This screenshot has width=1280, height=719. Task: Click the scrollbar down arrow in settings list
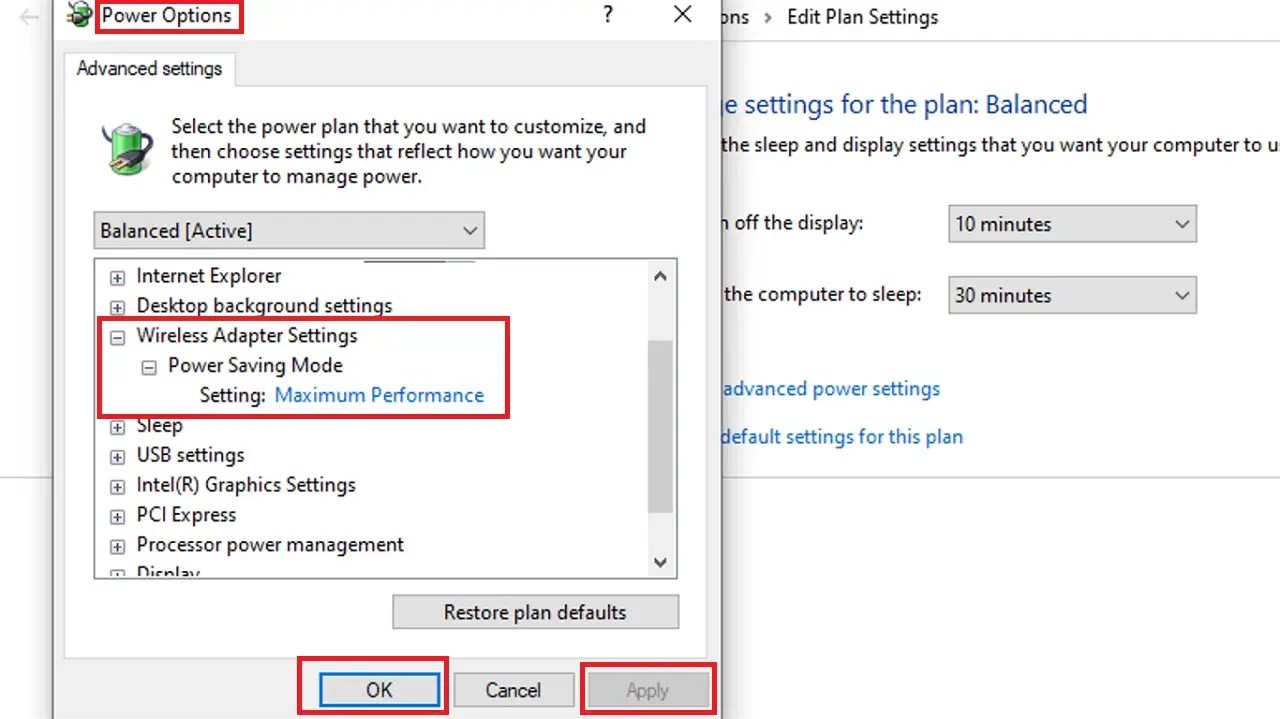[x=660, y=563]
